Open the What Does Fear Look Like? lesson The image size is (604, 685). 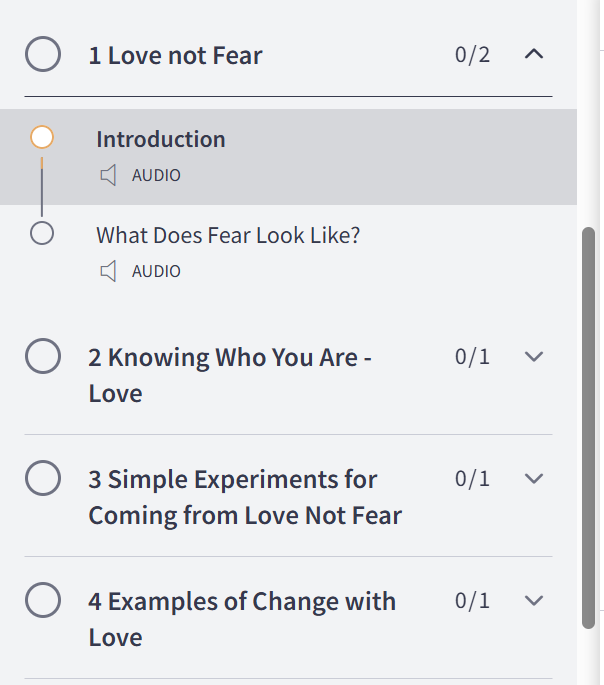click(228, 236)
